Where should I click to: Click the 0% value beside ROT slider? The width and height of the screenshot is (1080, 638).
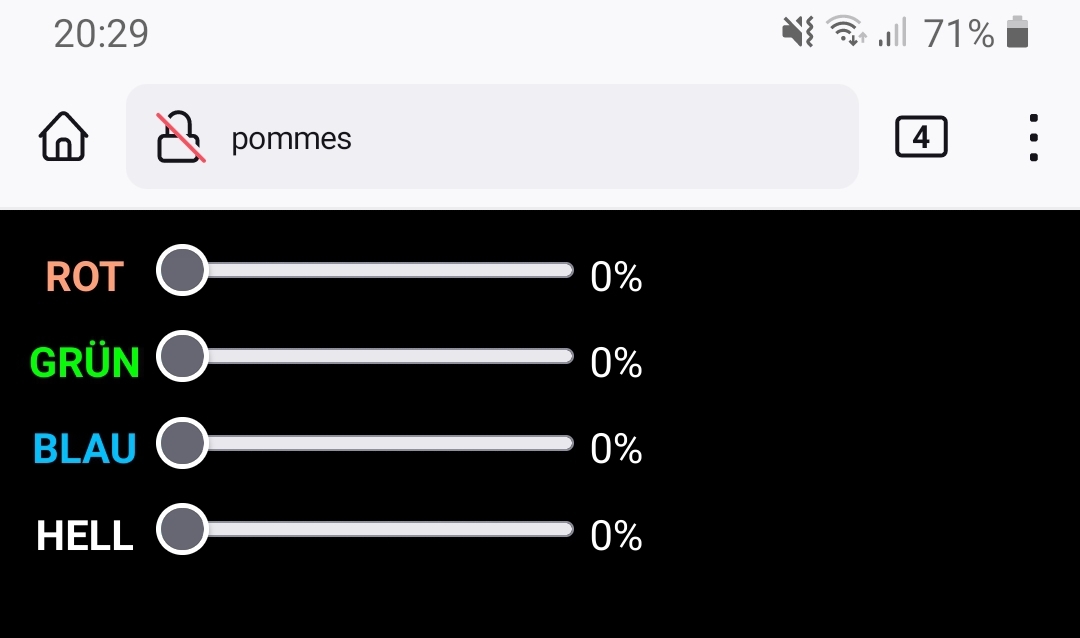(616, 277)
